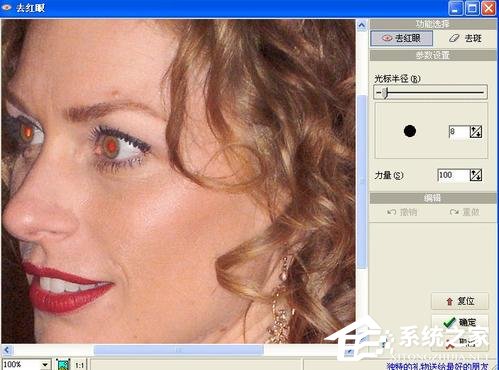Viewport: 499px width, 370px height.
Task: Click the black brush preview dot
Action: (410, 131)
